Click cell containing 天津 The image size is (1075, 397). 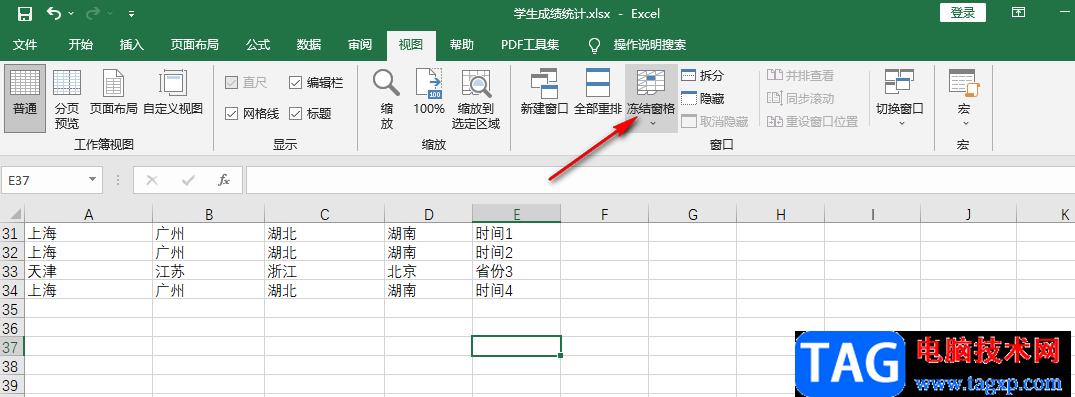(88, 271)
